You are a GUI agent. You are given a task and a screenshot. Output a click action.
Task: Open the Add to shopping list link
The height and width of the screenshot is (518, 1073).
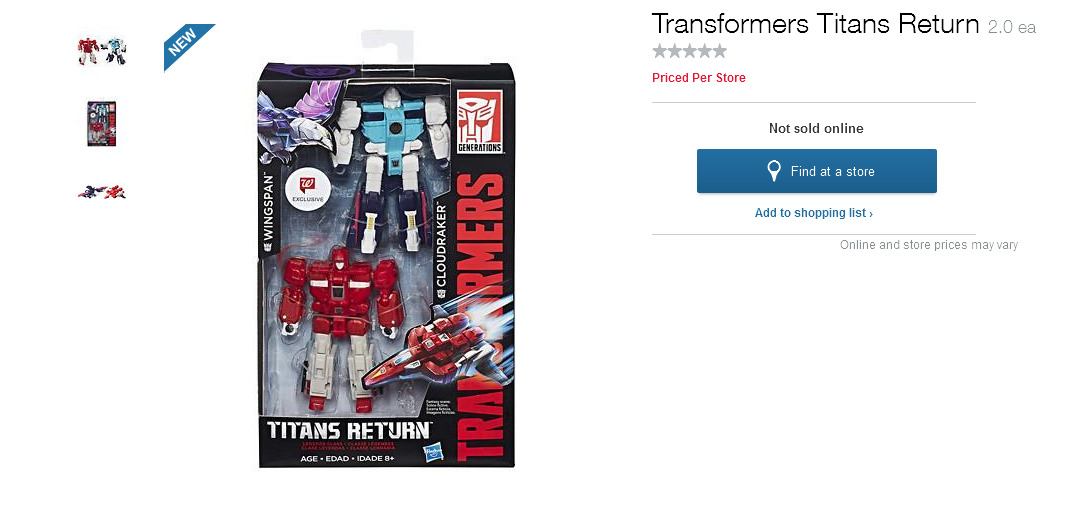pos(814,213)
